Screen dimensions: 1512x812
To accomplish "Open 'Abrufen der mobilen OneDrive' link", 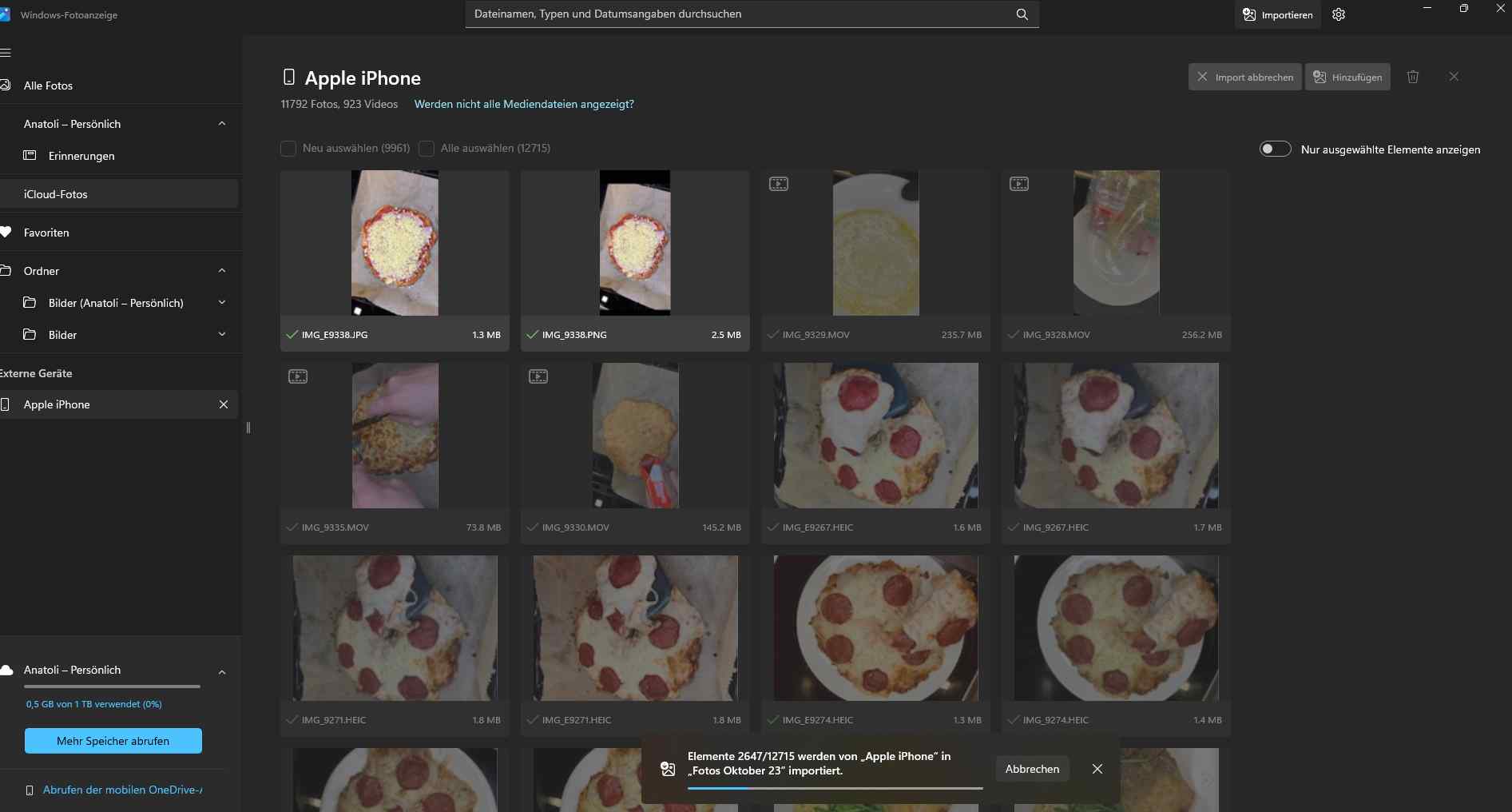I will 123,790.
